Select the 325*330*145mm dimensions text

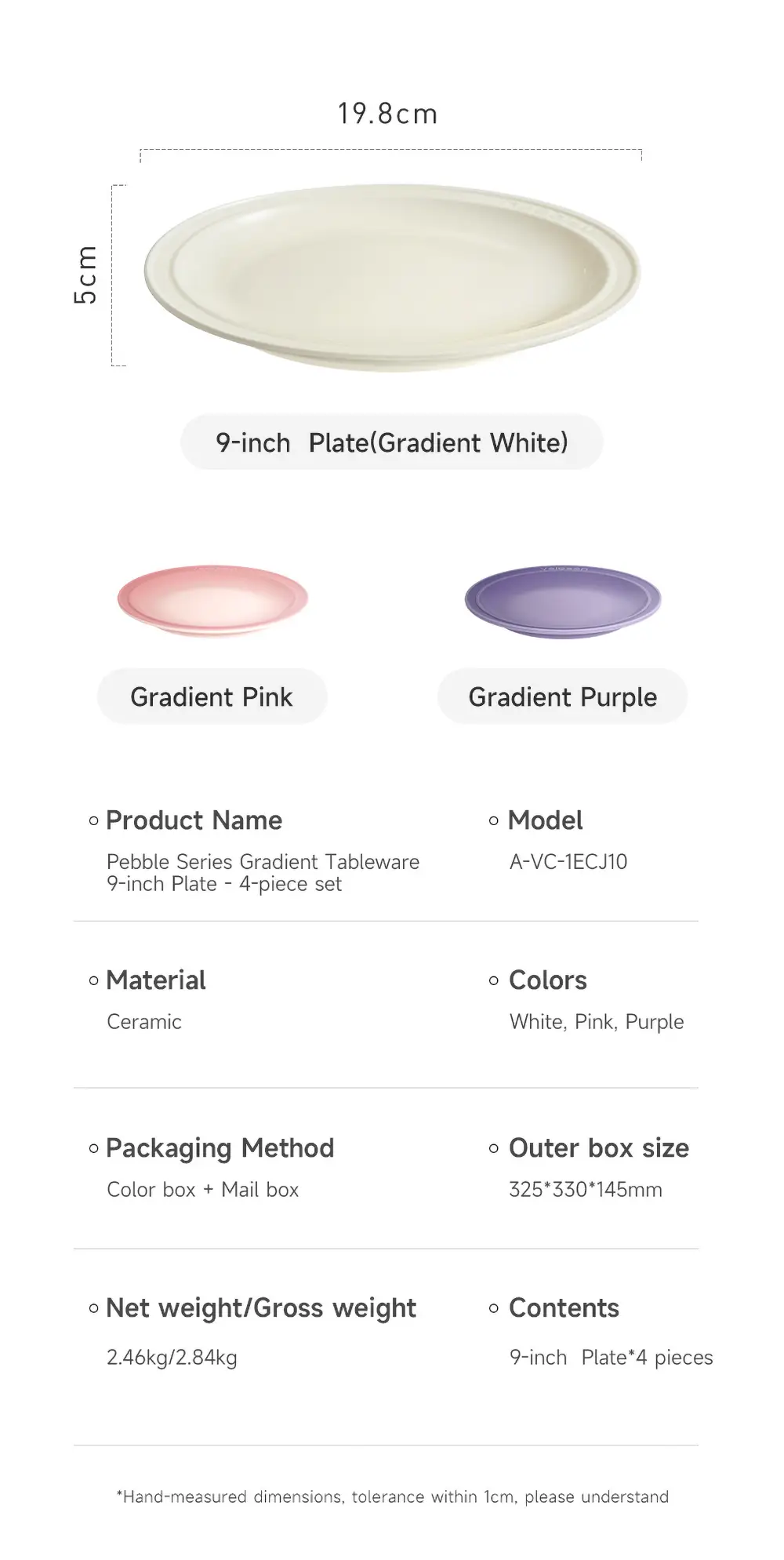[x=586, y=1190]
